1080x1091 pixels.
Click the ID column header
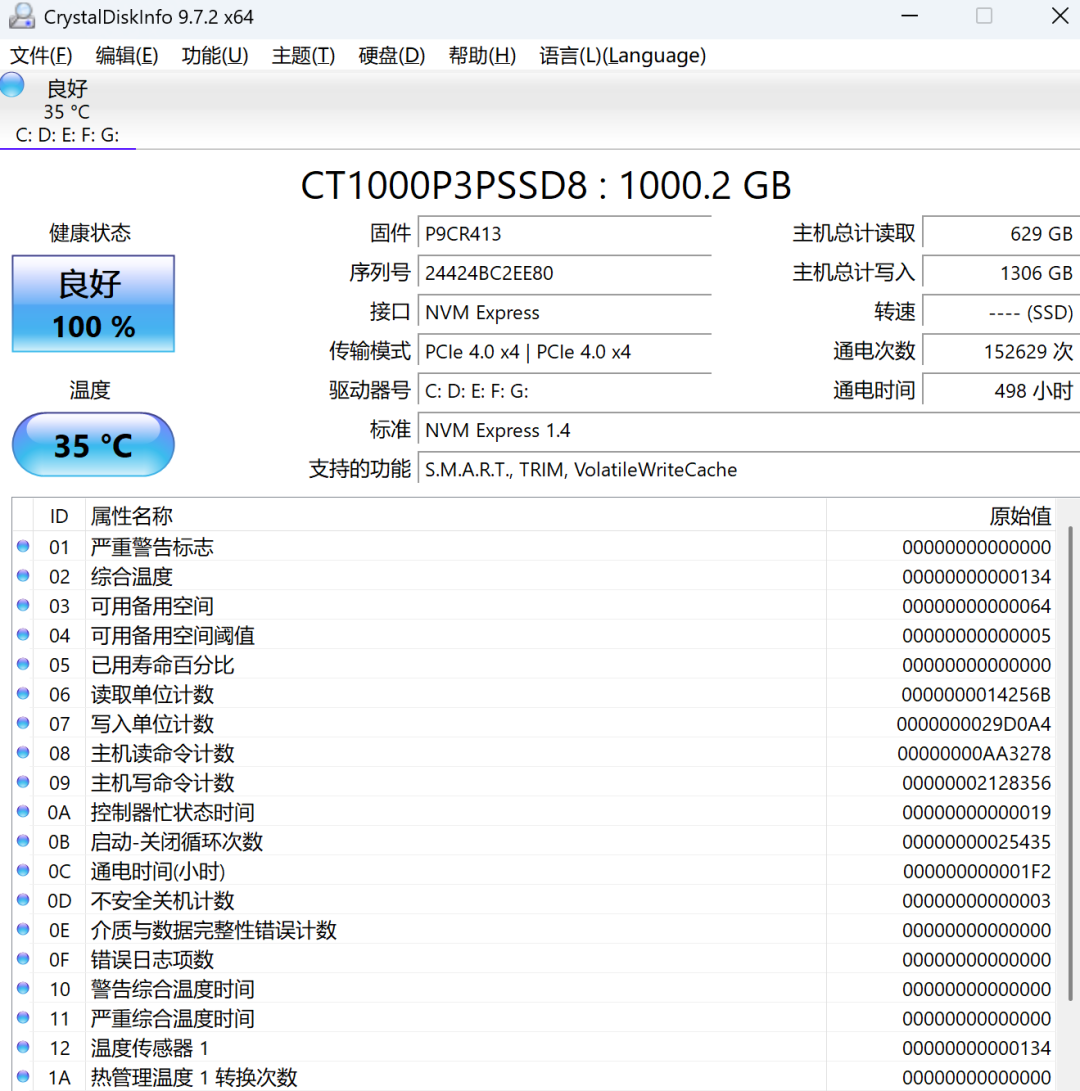tap(59, 516)
